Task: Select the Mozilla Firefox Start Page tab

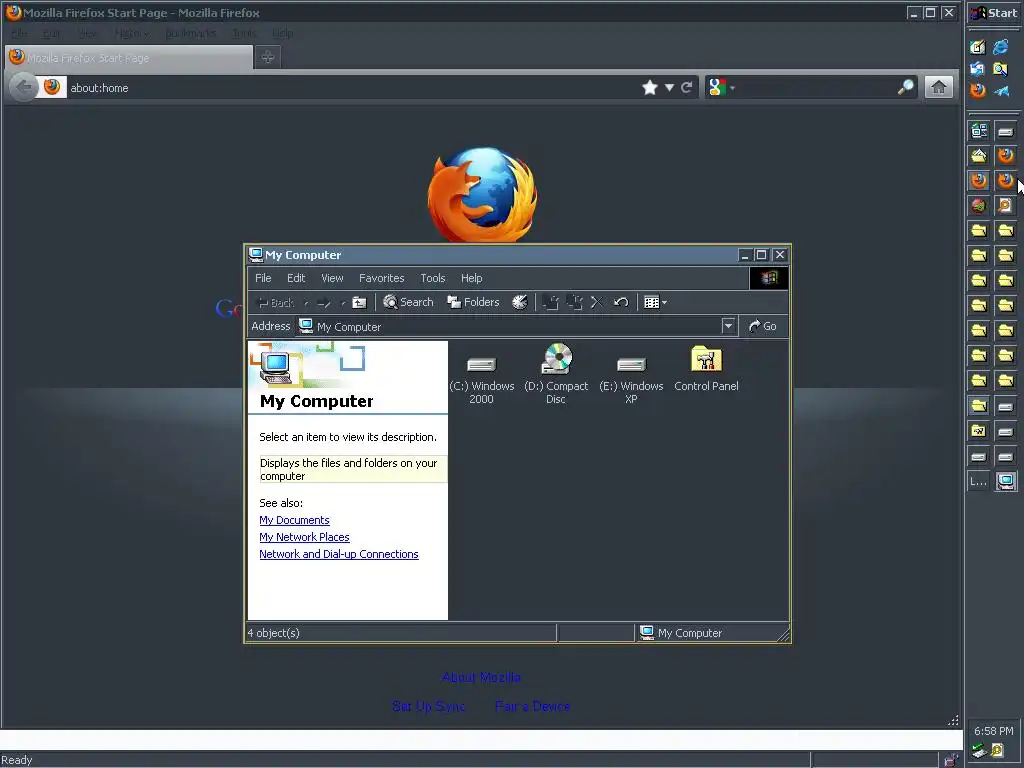Action: tap(129, 57)
